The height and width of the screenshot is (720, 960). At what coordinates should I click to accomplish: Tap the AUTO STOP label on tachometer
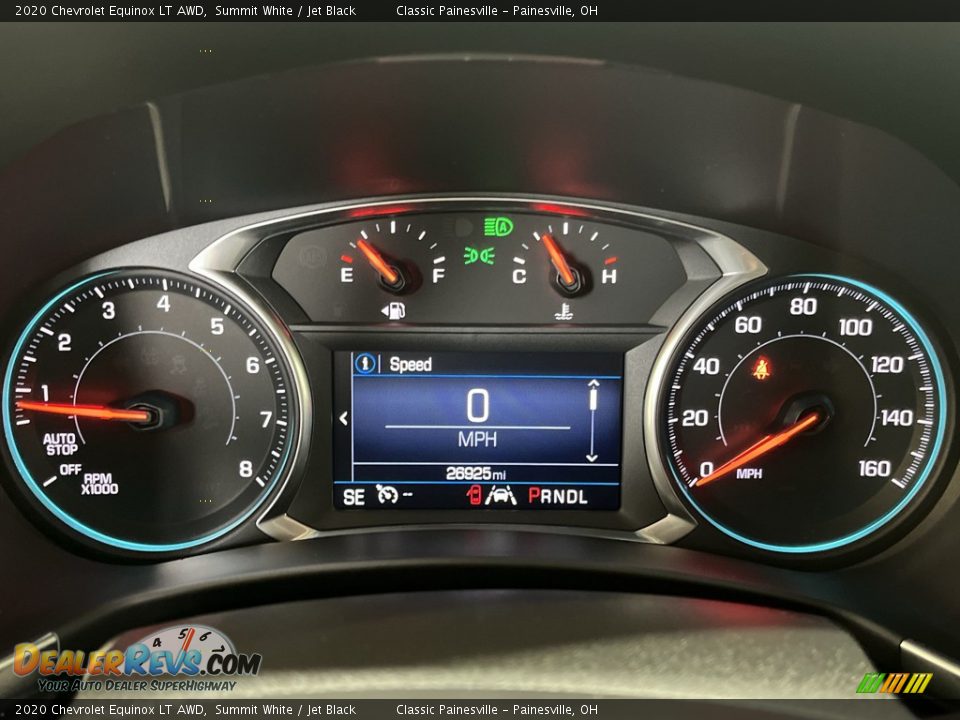(x=60, y=444)
